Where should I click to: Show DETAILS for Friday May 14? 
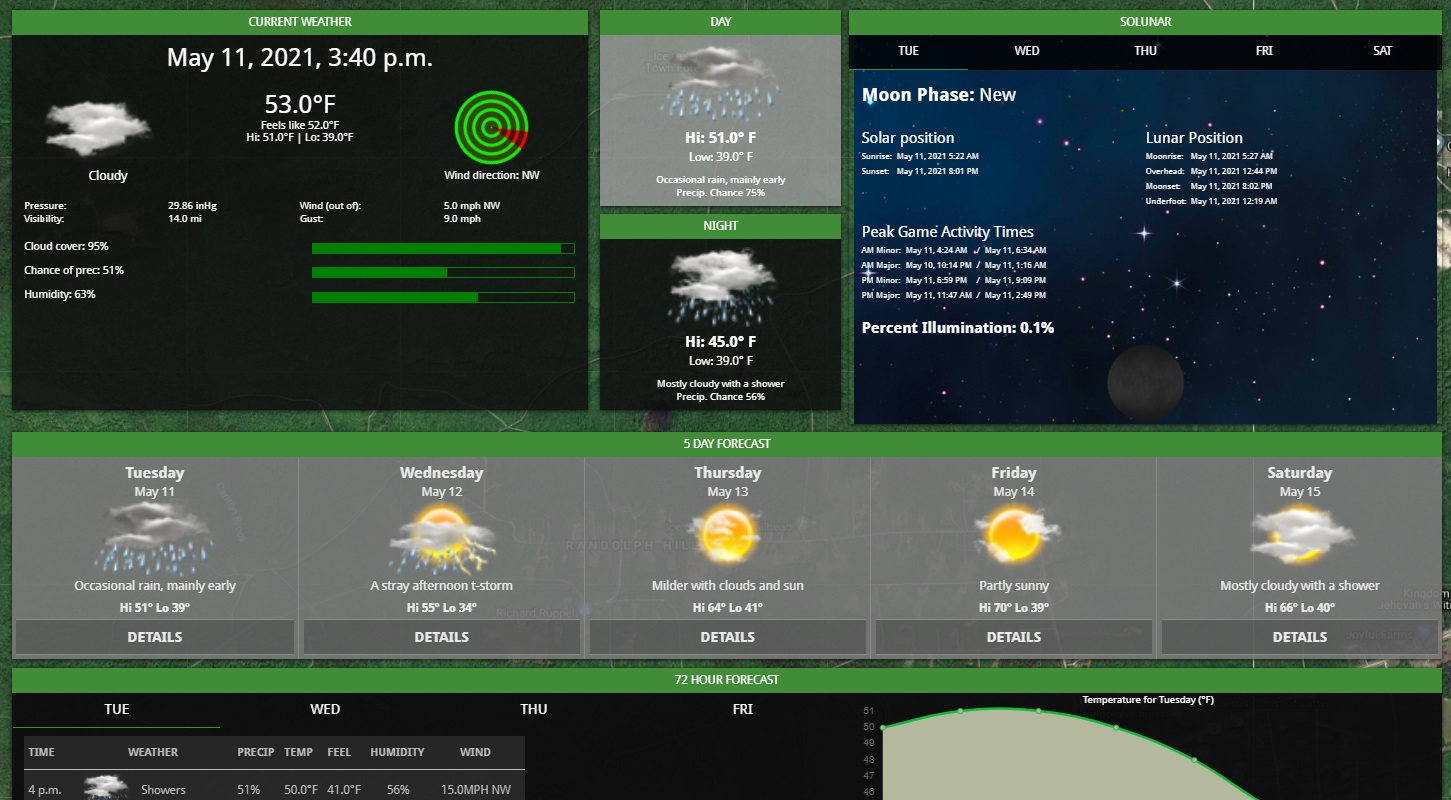pyautogui.click(x=1014, y=637)
